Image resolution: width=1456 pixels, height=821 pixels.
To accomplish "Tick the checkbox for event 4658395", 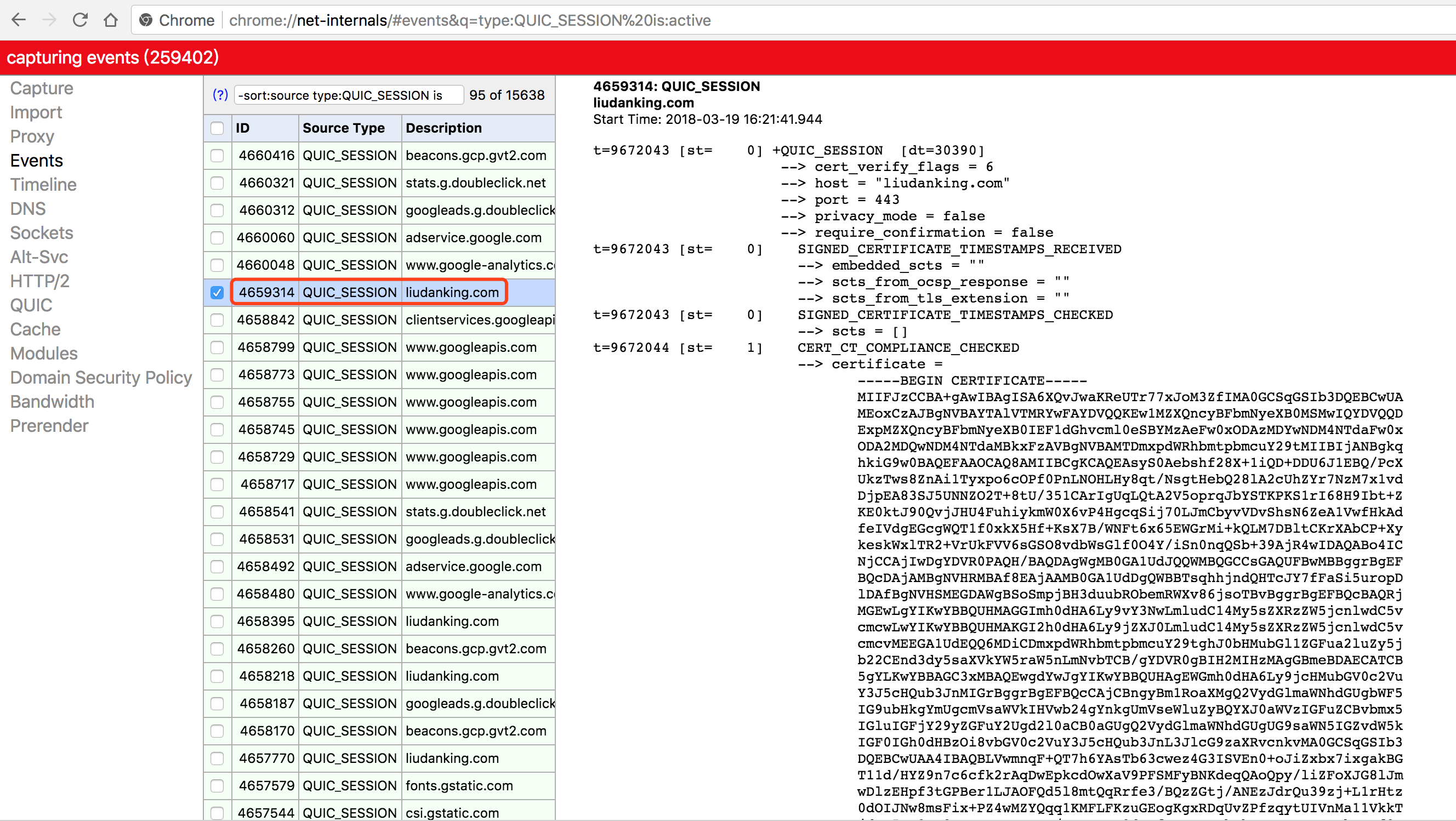I will coord(217,622).
